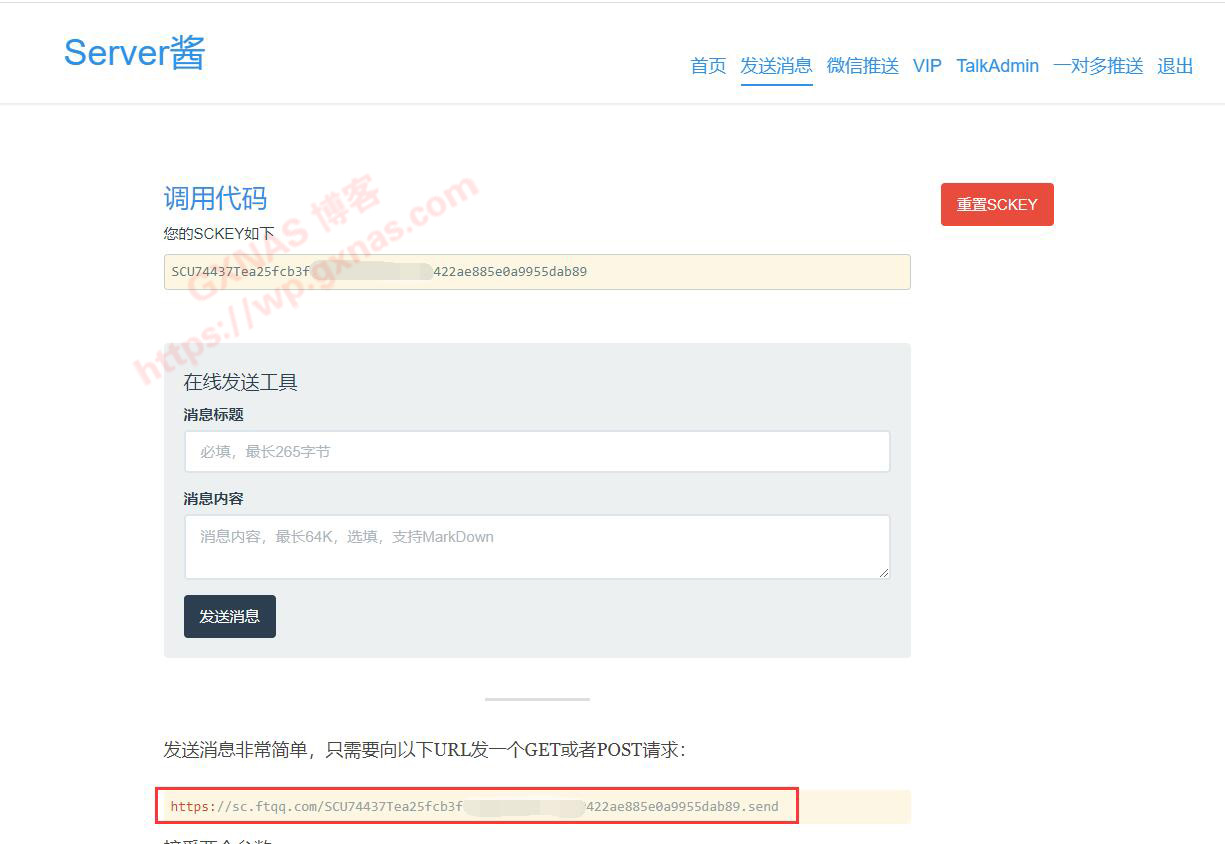Focus the 消息标题 input field
Screen dimensions: 1225x844
(537, 452)
